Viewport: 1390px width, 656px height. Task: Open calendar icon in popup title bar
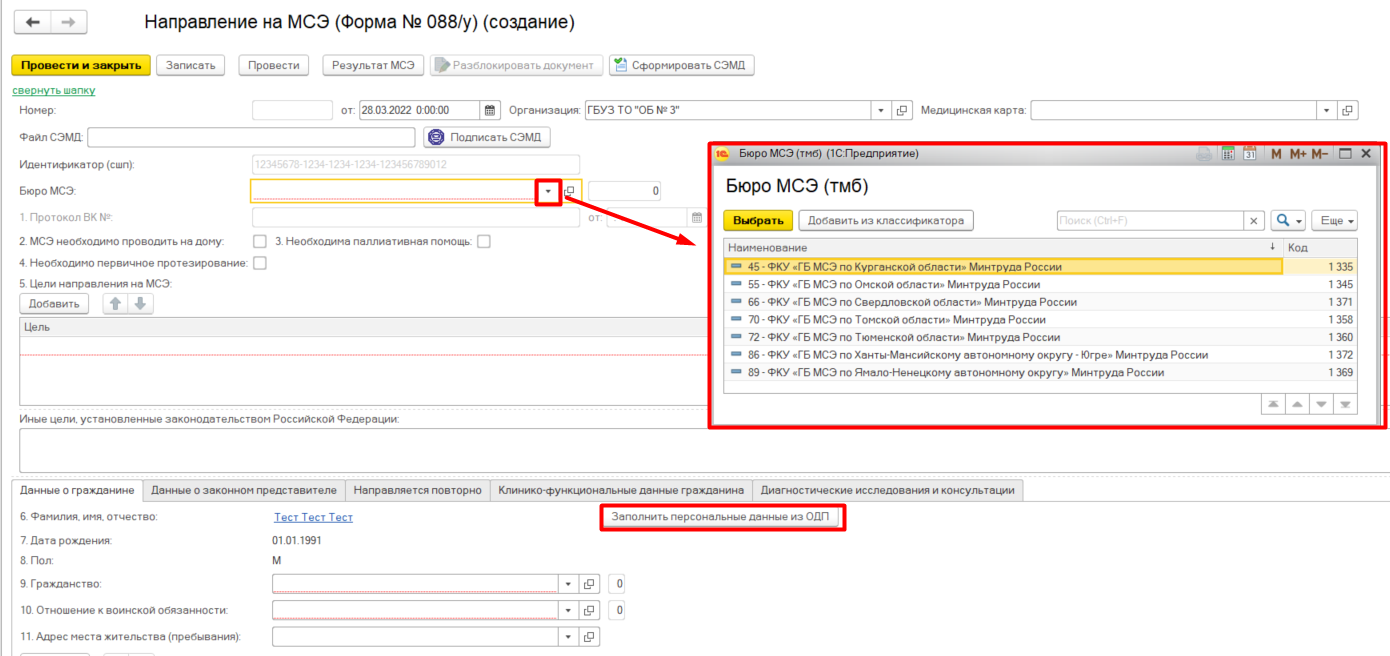click(1250, 154)
